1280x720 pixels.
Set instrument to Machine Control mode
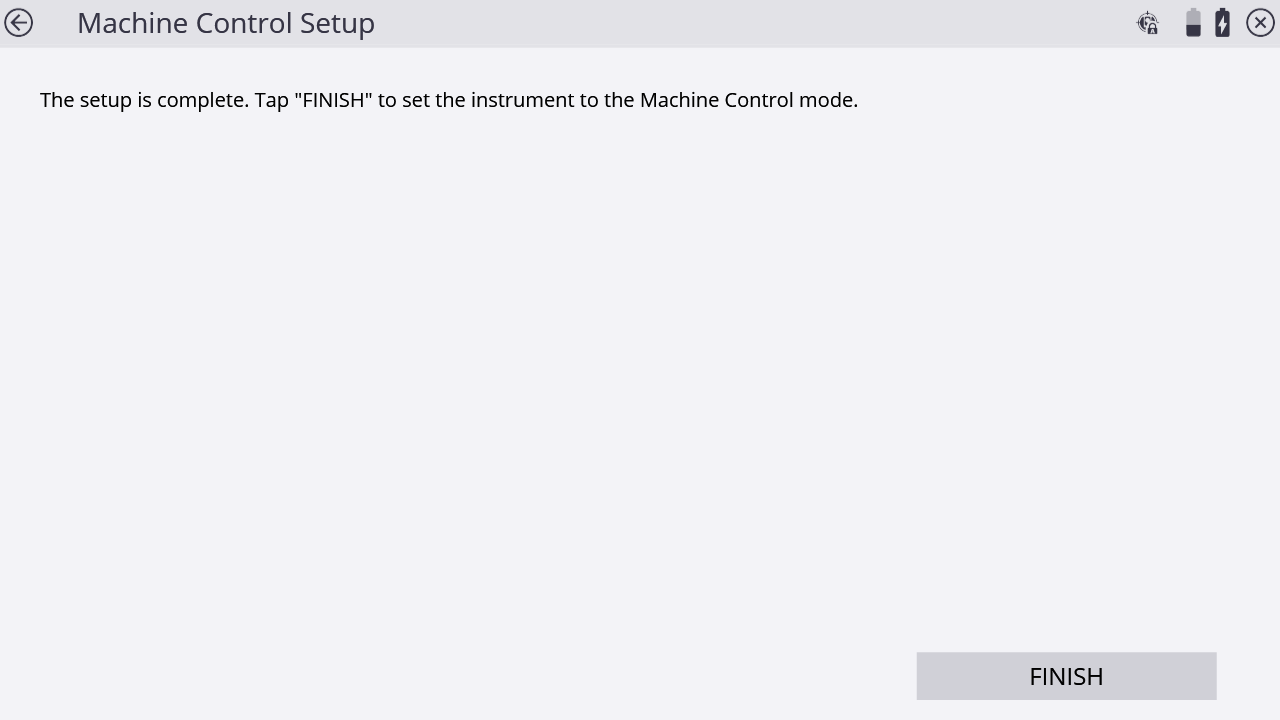point(1066,676)
